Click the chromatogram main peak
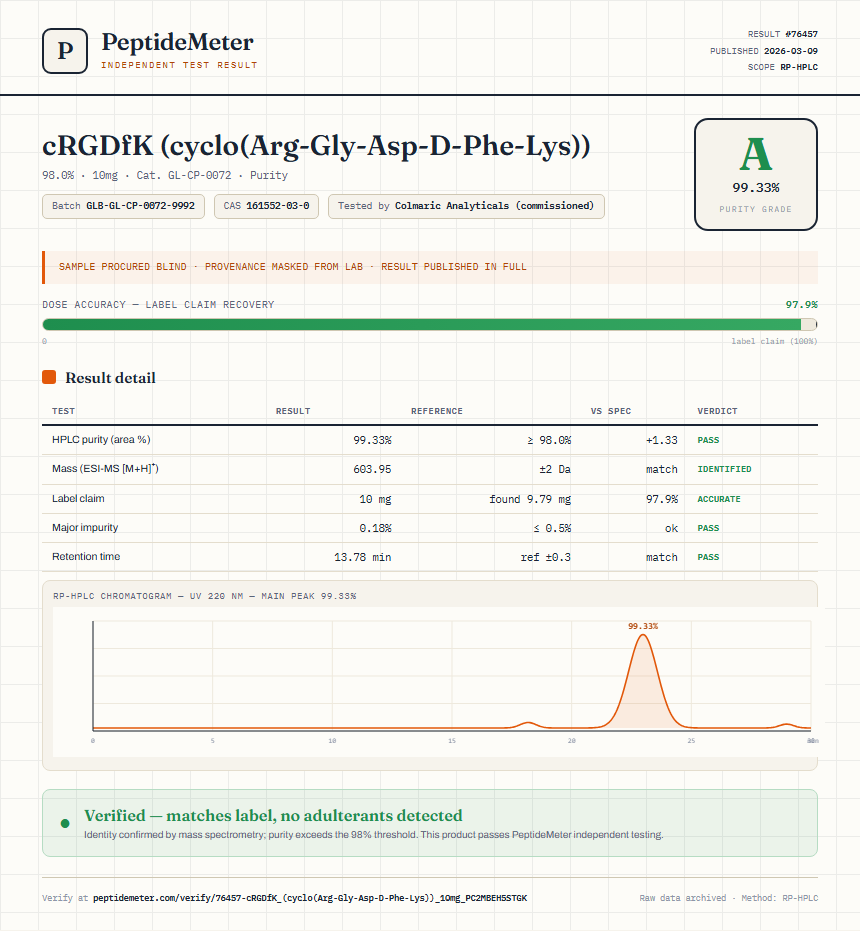Image resolution: width=860 pixels, height=931 pixels. pos(643,683)
